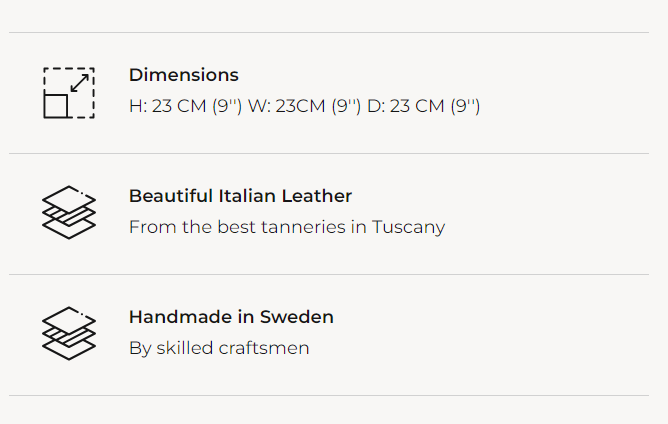668x424 pixels.
Task: Click the diagonal arrow inside the Dimensions icon
Action: 80,82
